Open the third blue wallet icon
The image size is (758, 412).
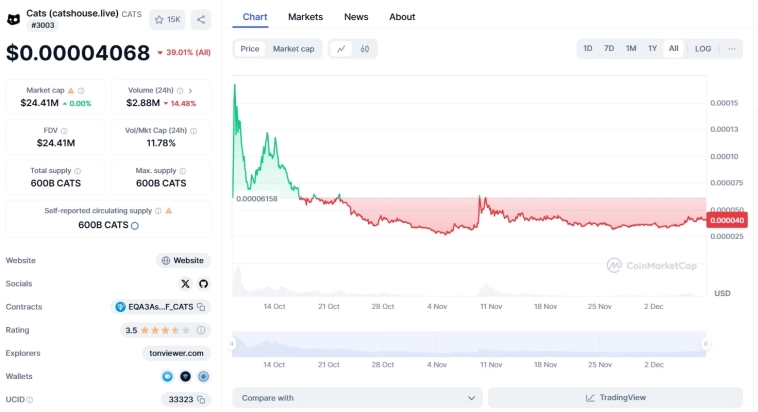[x=204, y=376]
